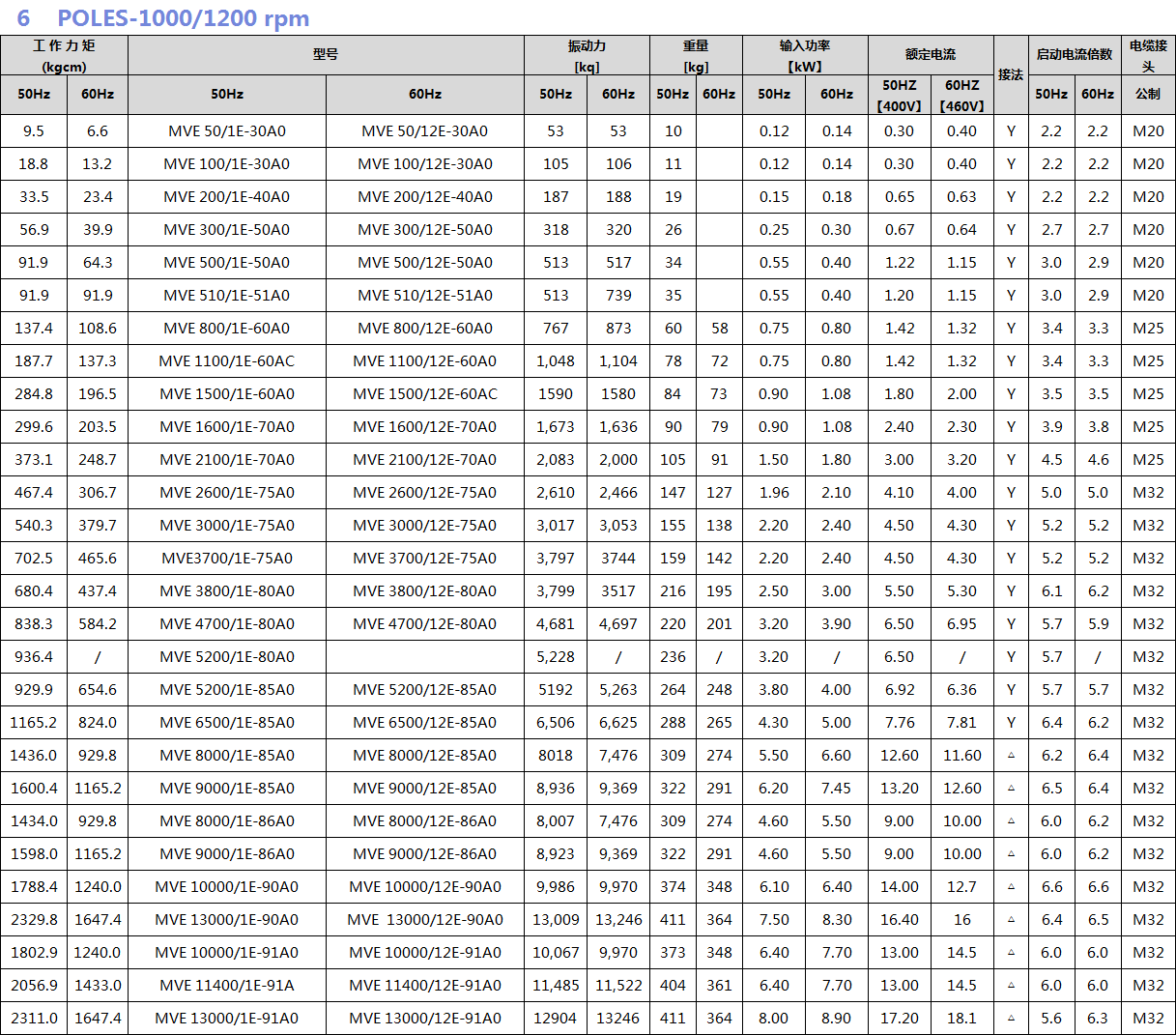Select the 启动电流倍数 header cell
Image resolution: width=1176 pixels, height=1035 pixels.
[1075, 55]
